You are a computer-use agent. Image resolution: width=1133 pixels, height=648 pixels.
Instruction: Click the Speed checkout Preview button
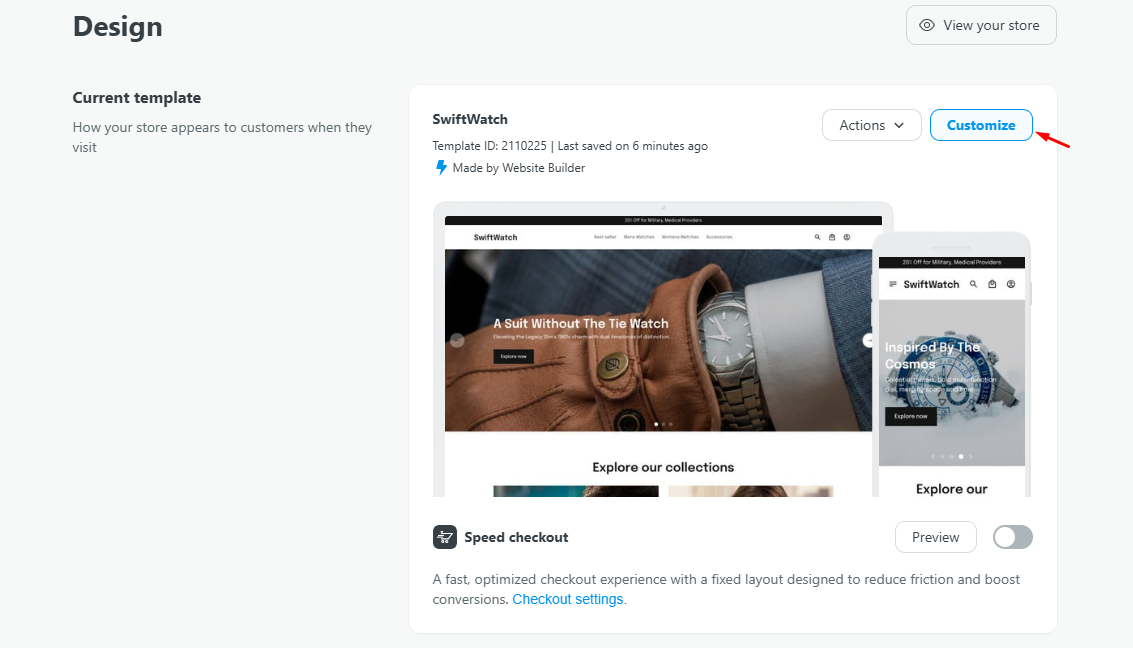coord(935,537)
